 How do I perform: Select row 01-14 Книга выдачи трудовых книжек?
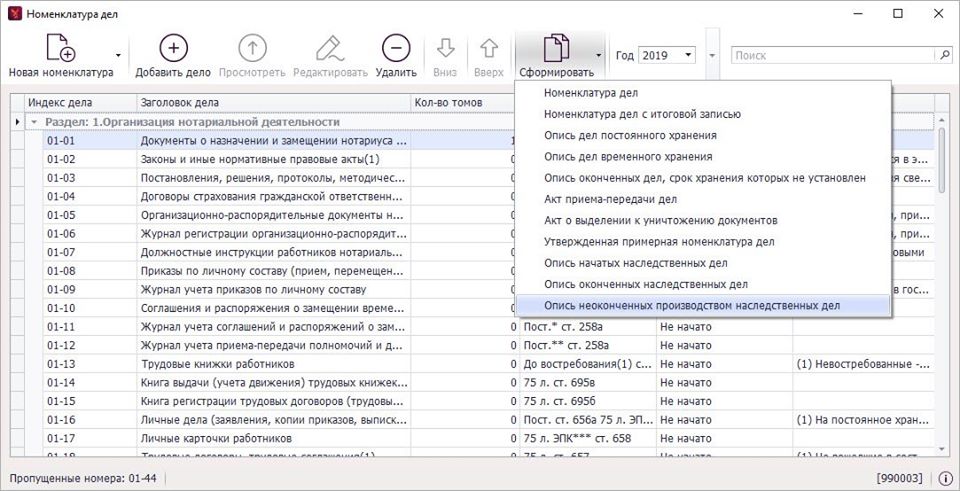pyautogui.click(x=489, y=383)
